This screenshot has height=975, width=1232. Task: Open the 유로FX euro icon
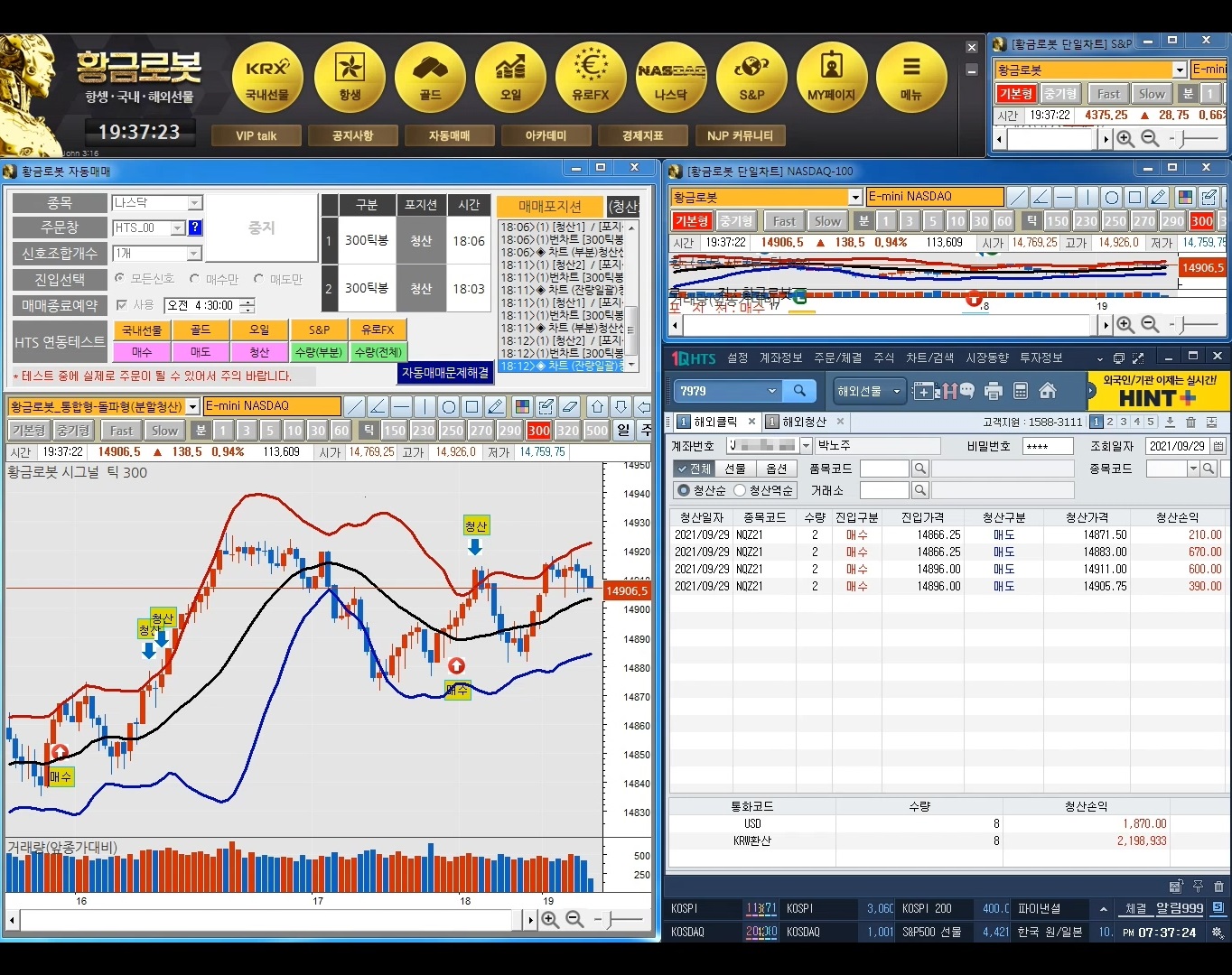(x=591, y=78)
